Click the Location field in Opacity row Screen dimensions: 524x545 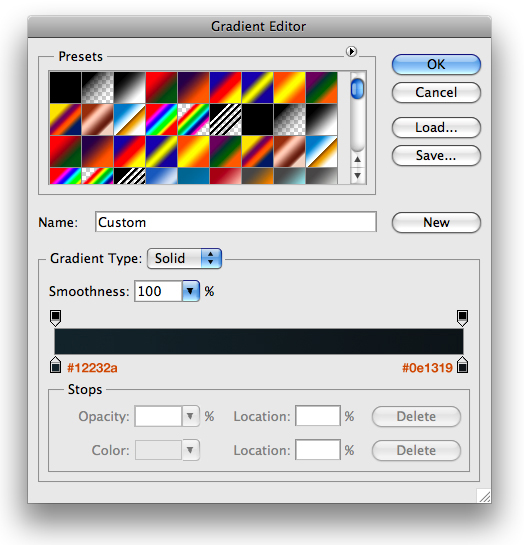coord(318,416)
